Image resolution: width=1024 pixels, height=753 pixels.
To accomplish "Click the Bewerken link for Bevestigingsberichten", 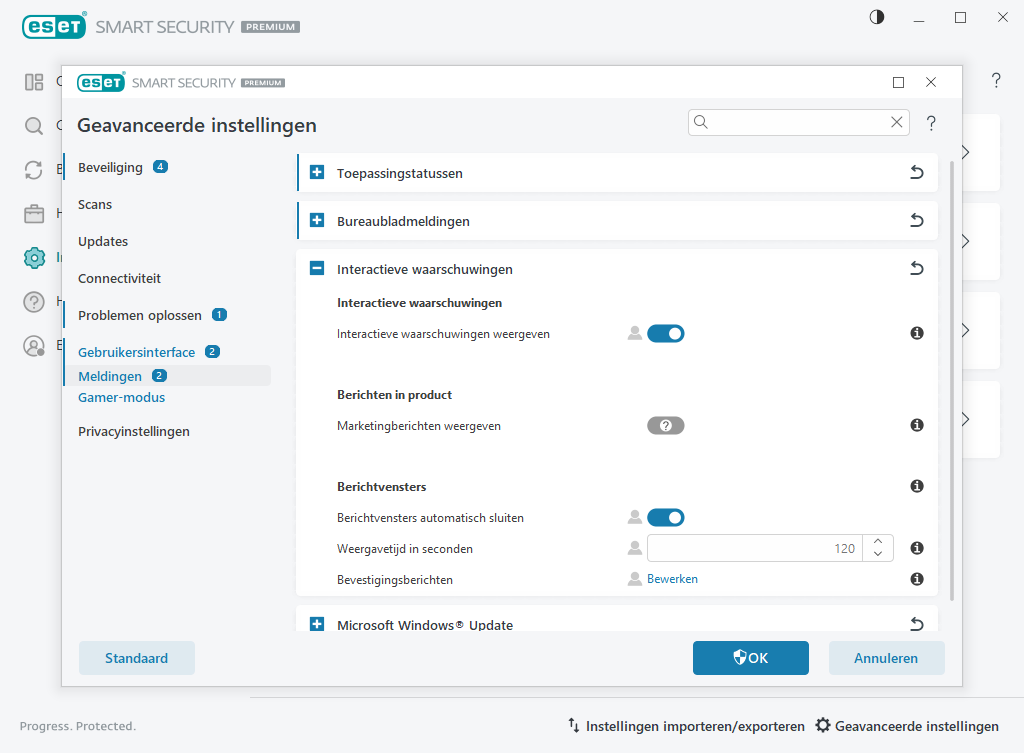I will pos(672,579).
